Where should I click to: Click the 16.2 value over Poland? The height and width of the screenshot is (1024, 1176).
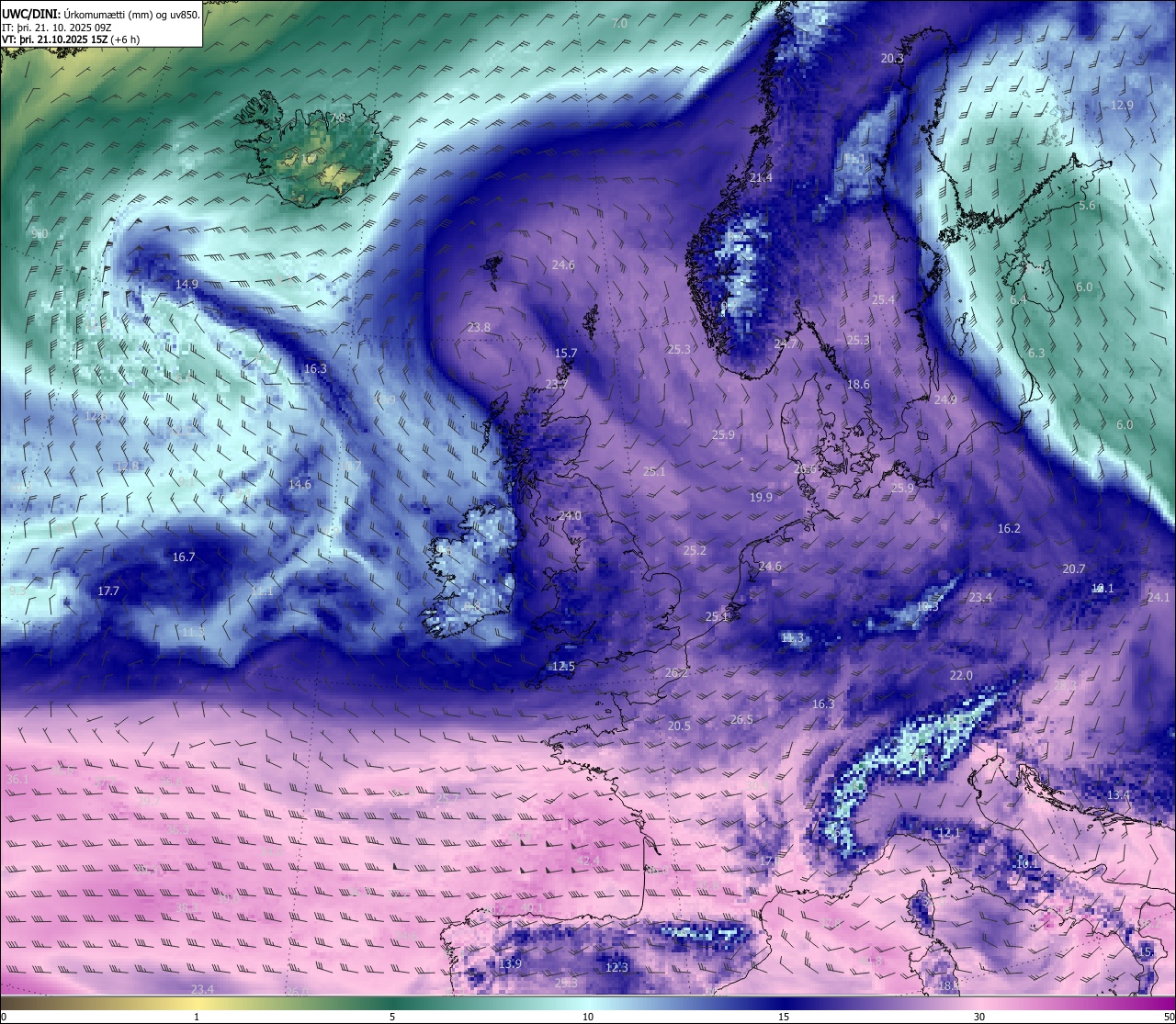1009,529
